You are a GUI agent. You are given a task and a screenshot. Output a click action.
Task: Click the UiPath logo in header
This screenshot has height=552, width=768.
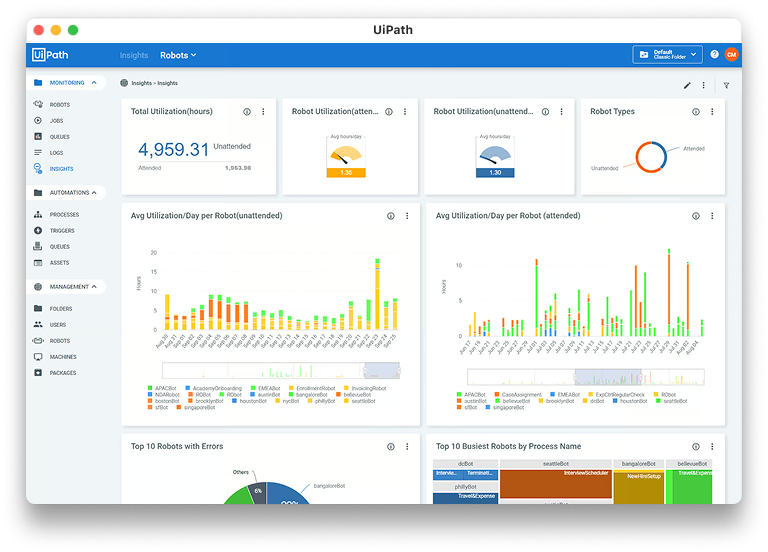[50, 55]
